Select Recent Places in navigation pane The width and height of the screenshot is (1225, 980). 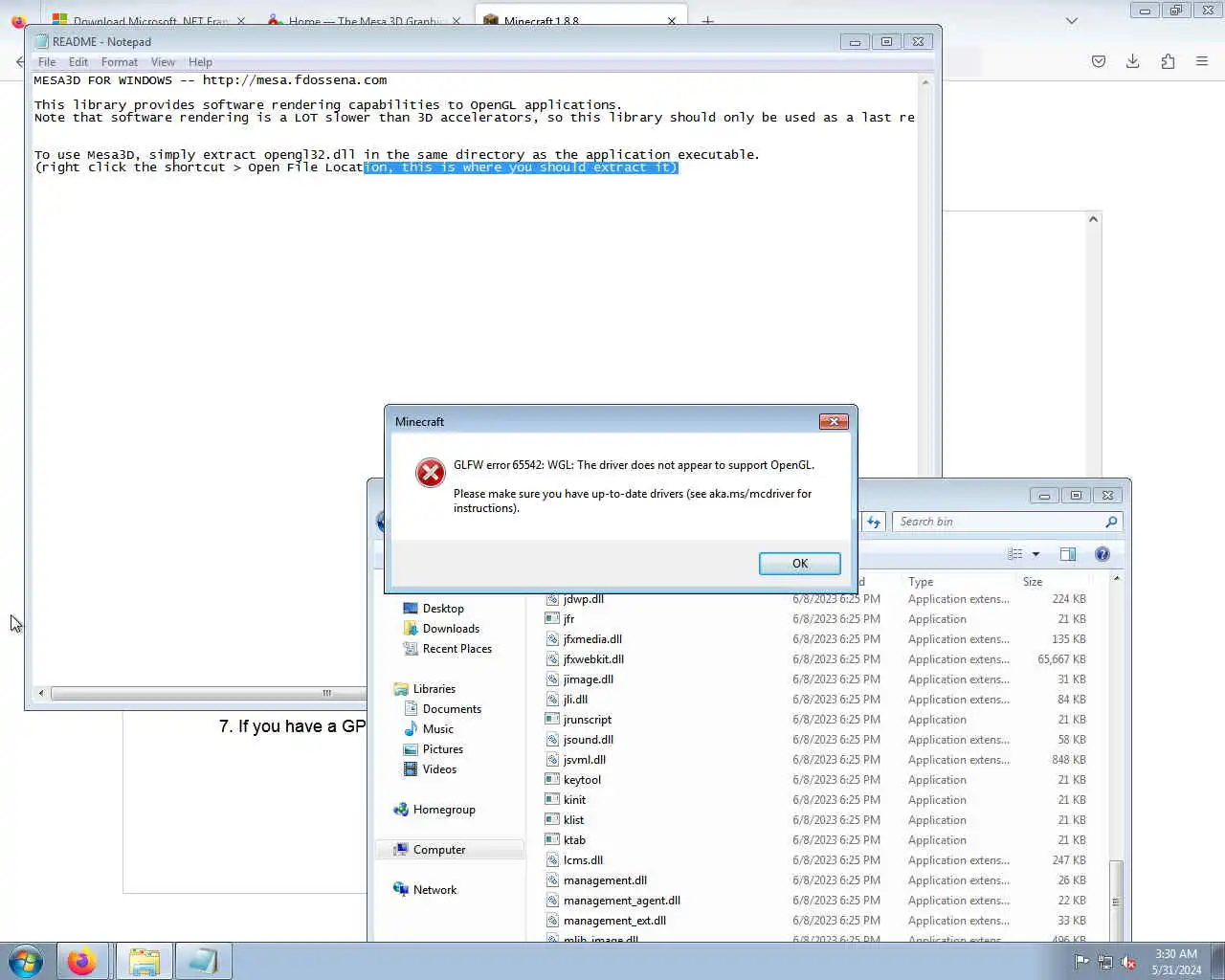pyautogui.click(x=457, y=649)
